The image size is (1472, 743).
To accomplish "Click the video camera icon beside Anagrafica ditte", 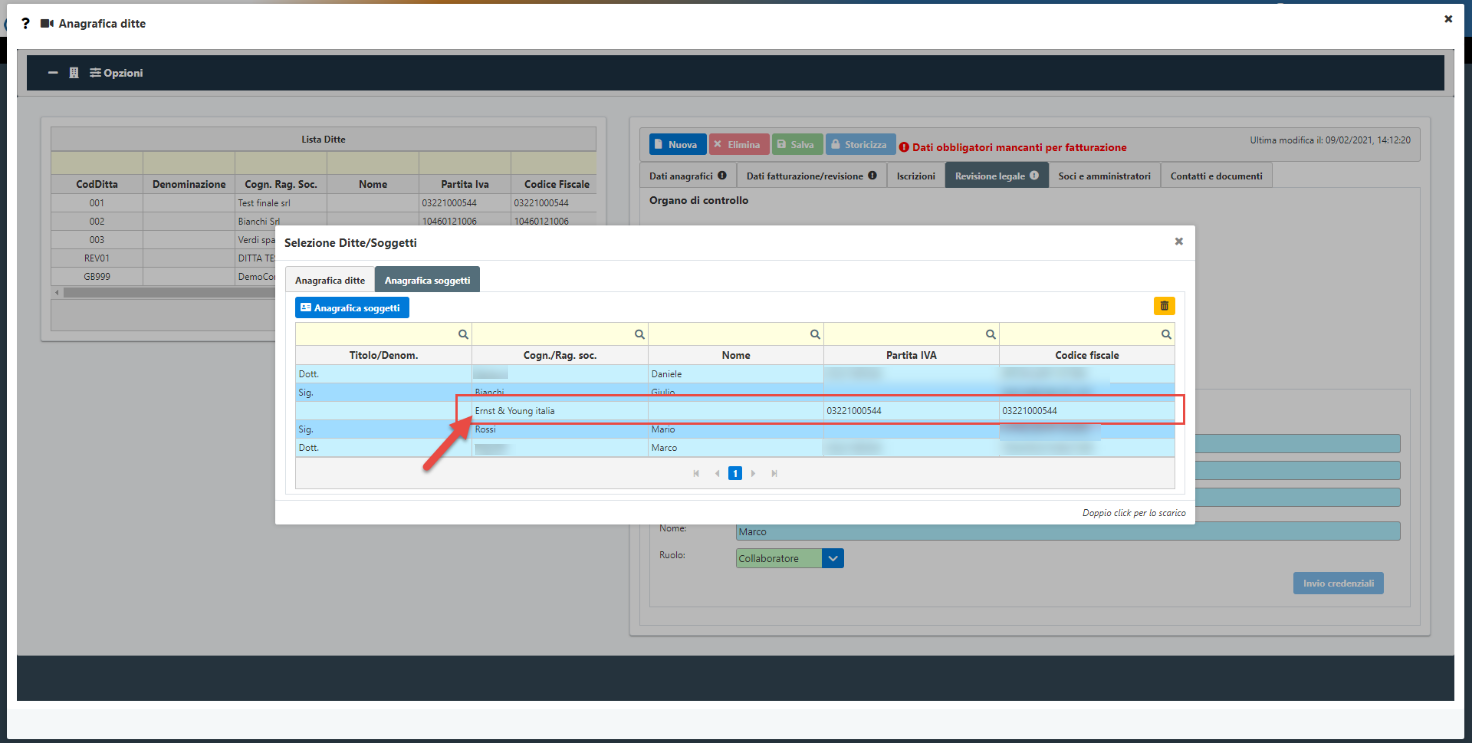I will pos(47,23).
